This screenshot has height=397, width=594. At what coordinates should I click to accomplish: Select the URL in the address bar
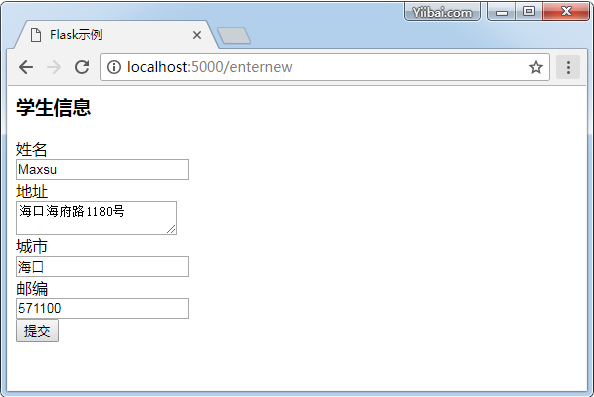(x=209, y=67)
